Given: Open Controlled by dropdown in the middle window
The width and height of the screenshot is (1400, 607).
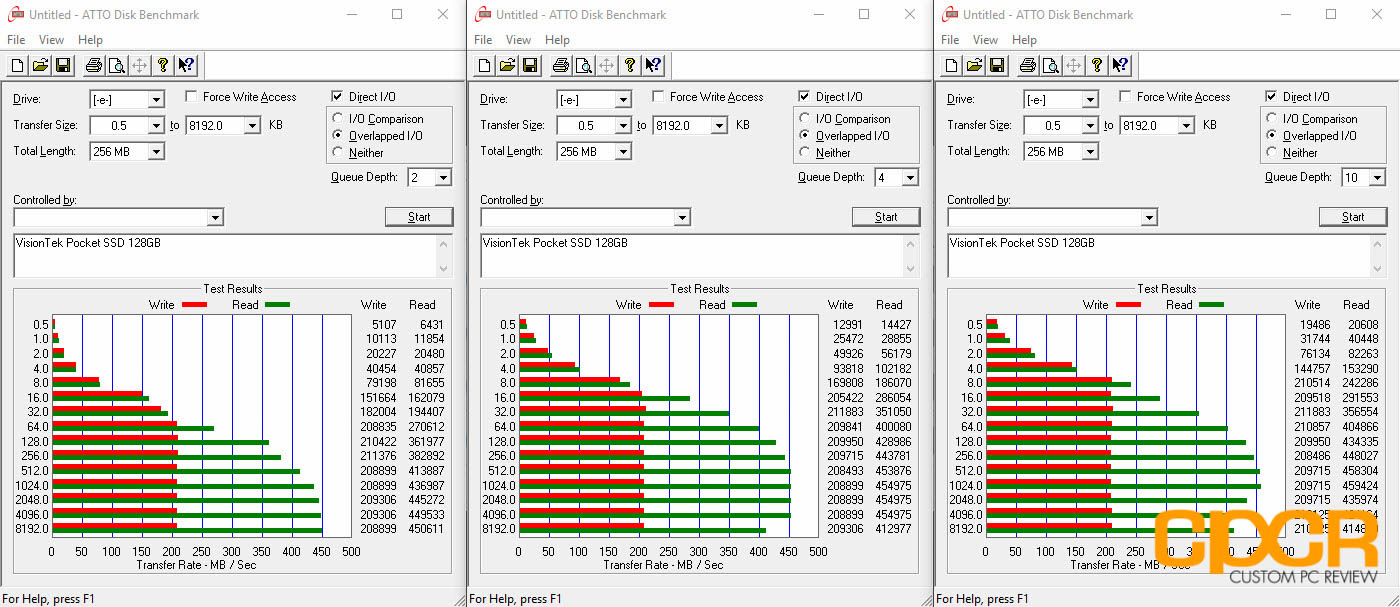Looking at the screenshot, I should tap(683, 217).
